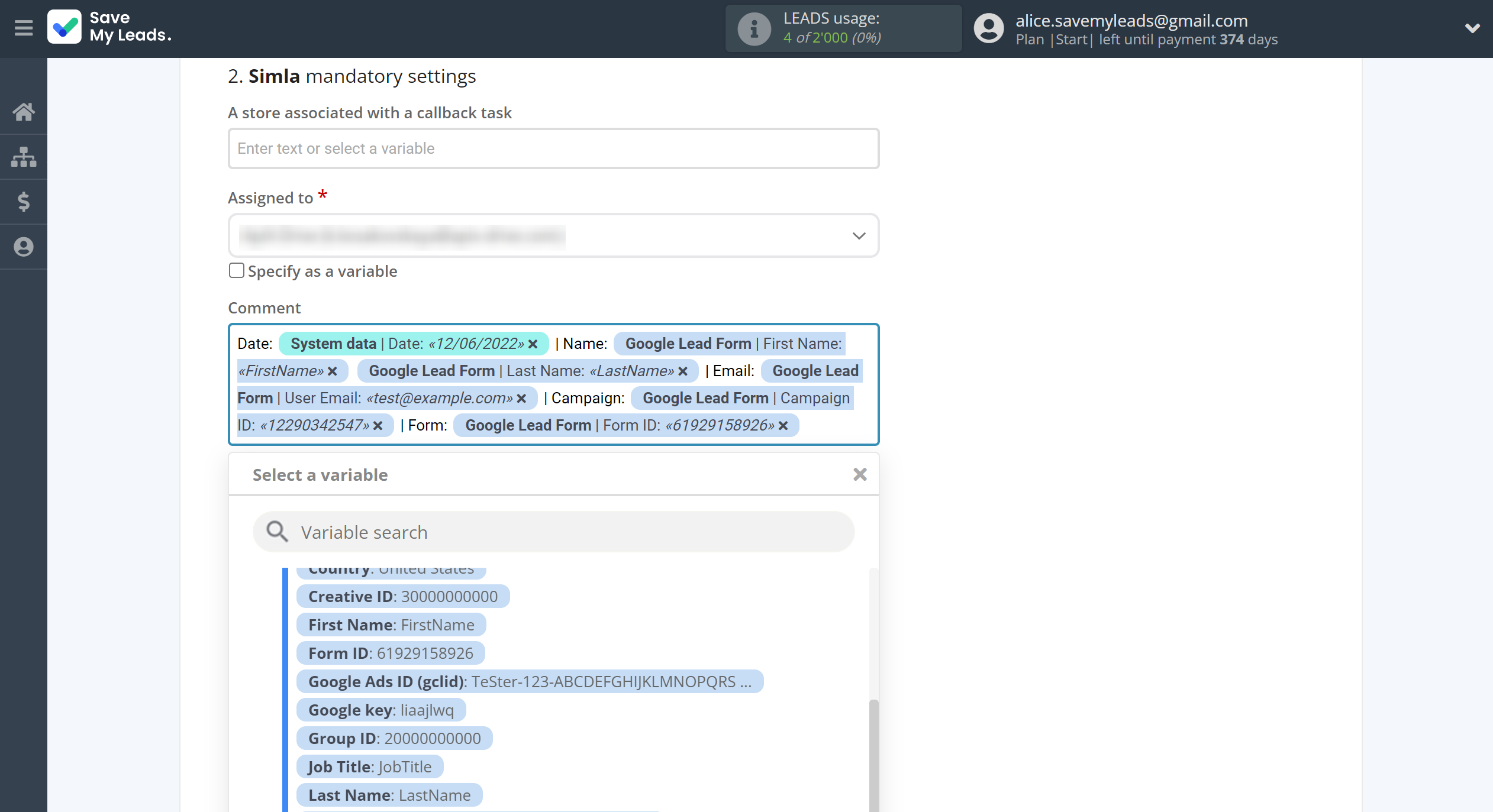Viewport: 1493px width, 812px height.
Task: Remove the LastName variable tag
Action: tap(683, 371)
